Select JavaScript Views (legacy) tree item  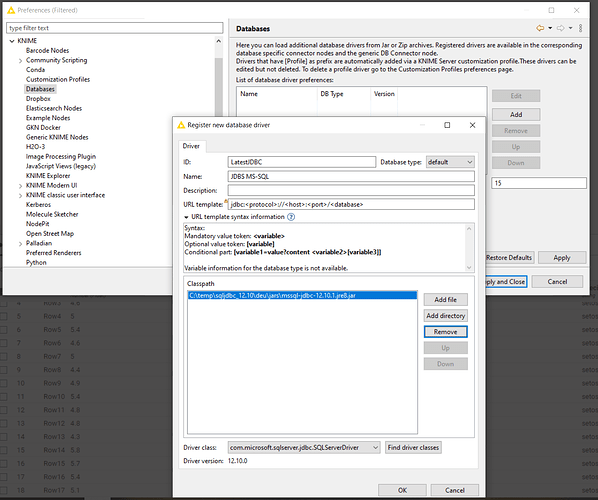coord(61,166)
